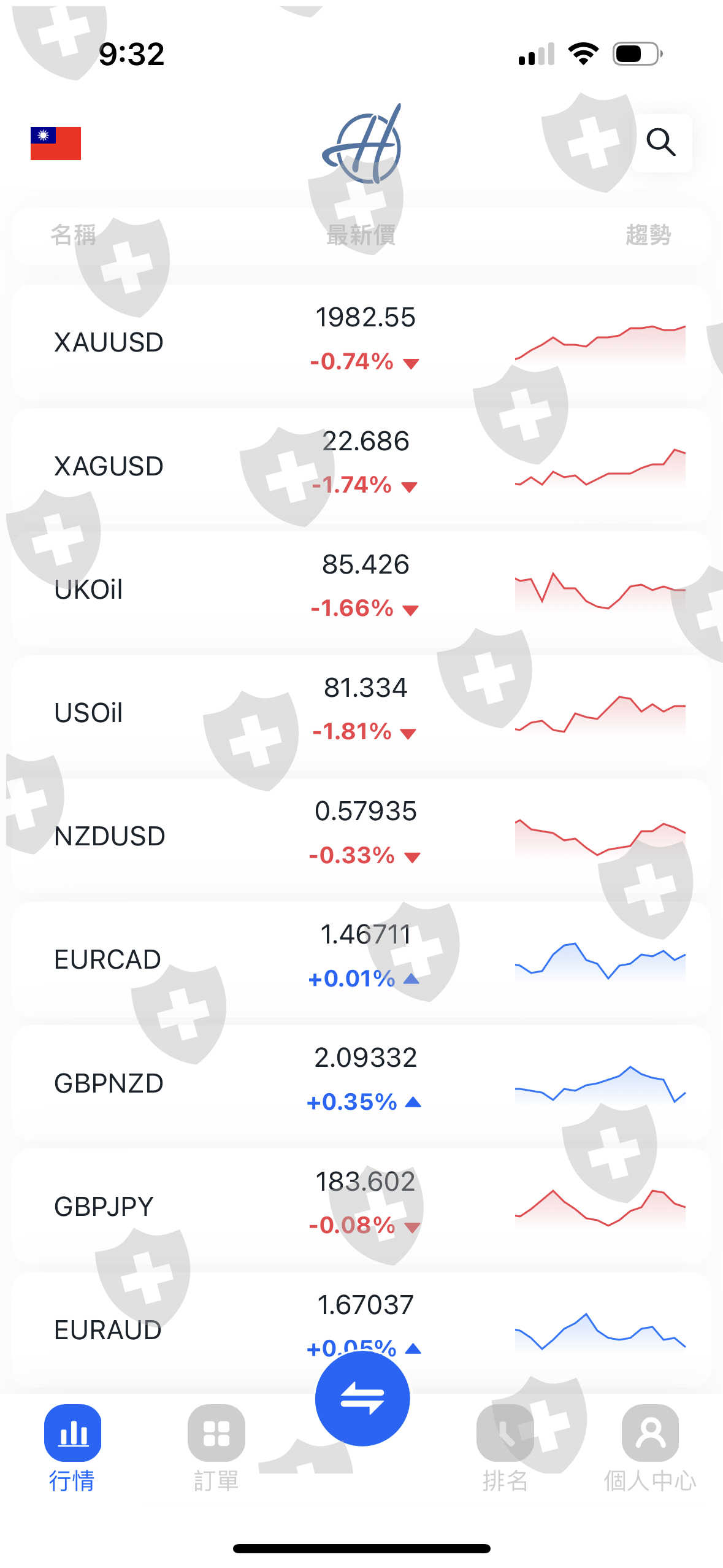The image size is (723, 1568).
Task: Sort by 最新價 column header
Action: point(361,235)
